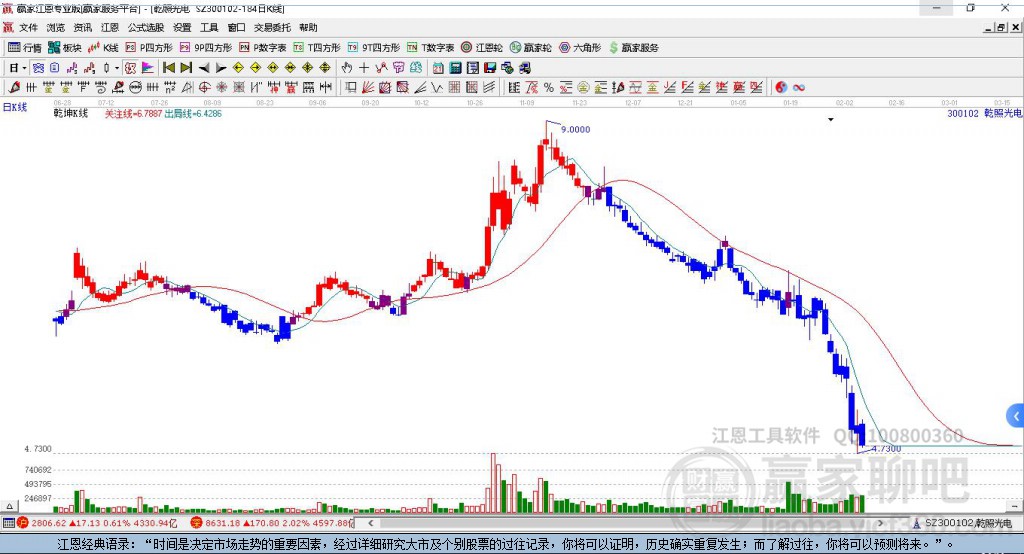
Task: Open the 文件 menu
Action: [29, 27]
